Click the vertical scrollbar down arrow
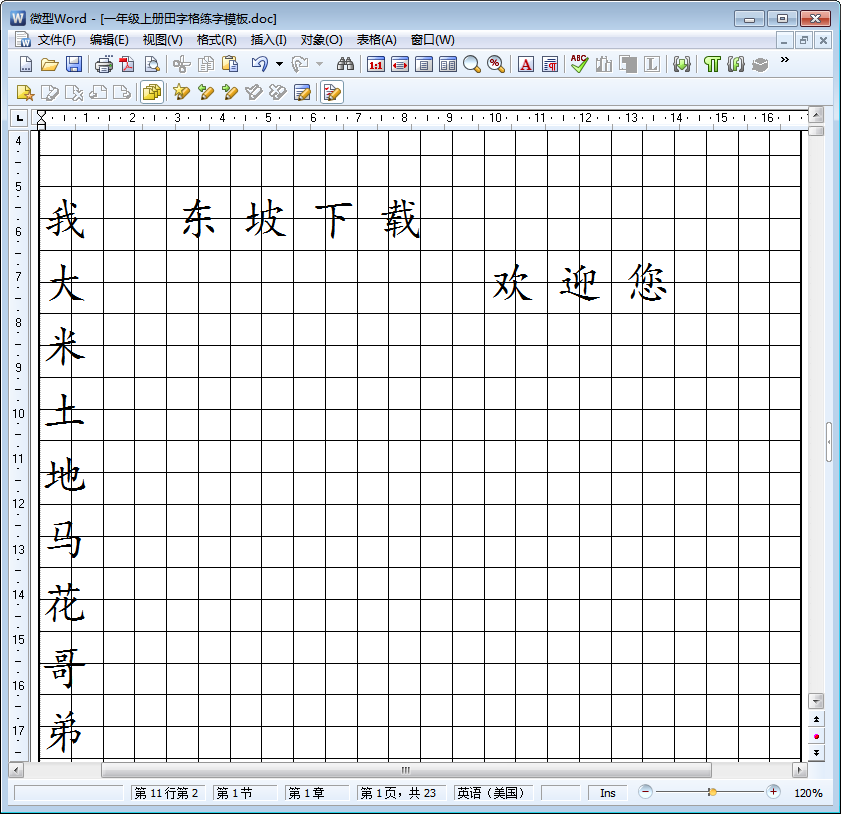Screen dimensions: 841x814 pos(816,700)
